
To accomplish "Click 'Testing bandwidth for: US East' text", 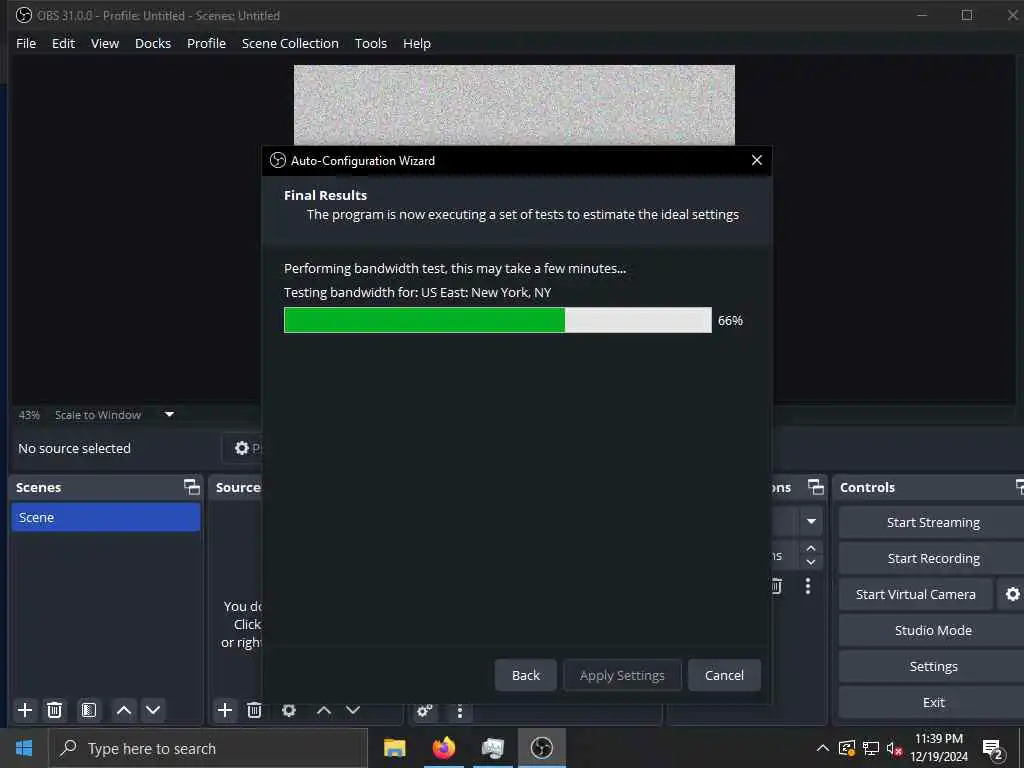I will pyautogui.click(x=417, y=293).
